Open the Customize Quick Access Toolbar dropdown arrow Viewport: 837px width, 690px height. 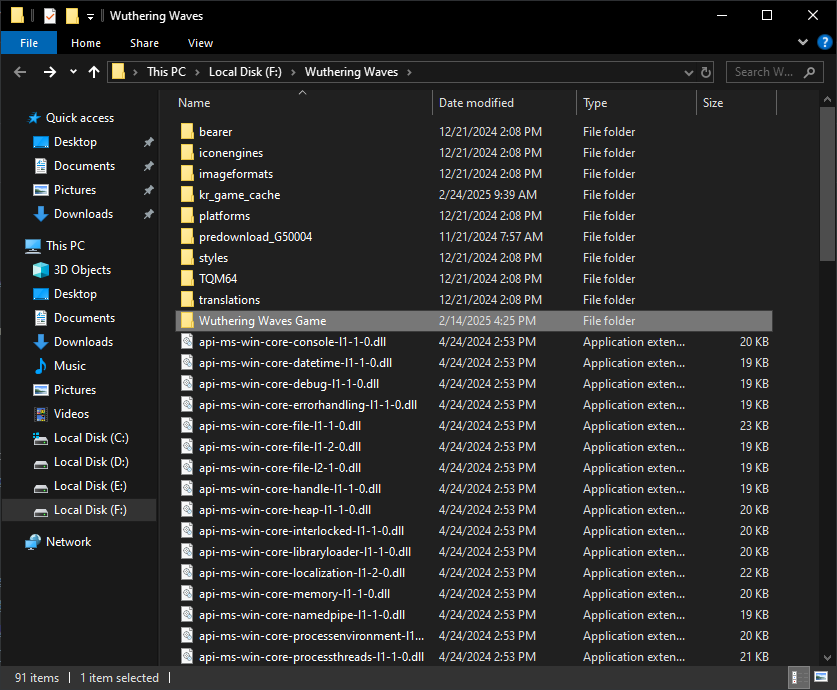[90, 17]
